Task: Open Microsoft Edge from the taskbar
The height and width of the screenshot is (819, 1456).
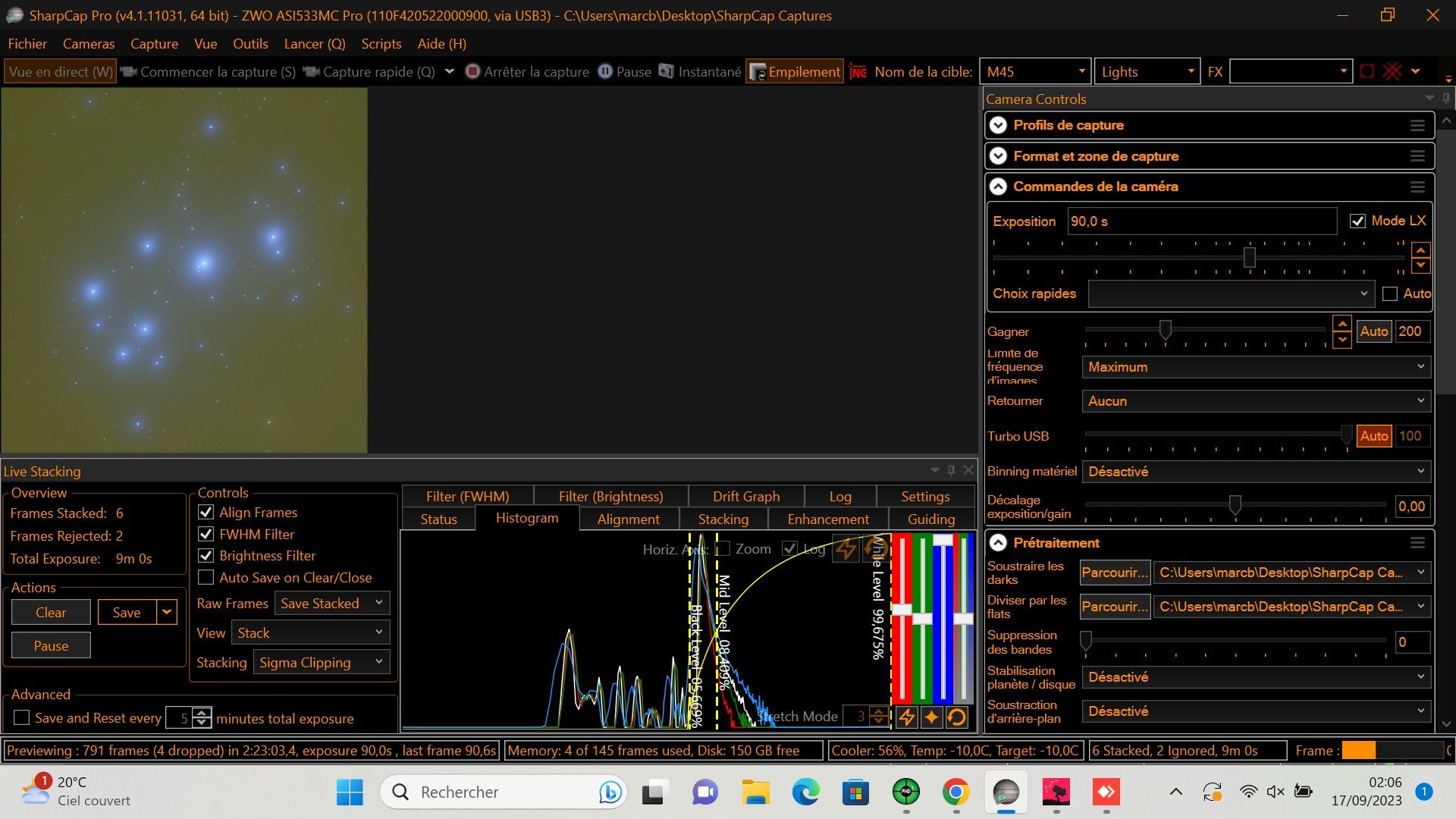Action: point(805,792)
